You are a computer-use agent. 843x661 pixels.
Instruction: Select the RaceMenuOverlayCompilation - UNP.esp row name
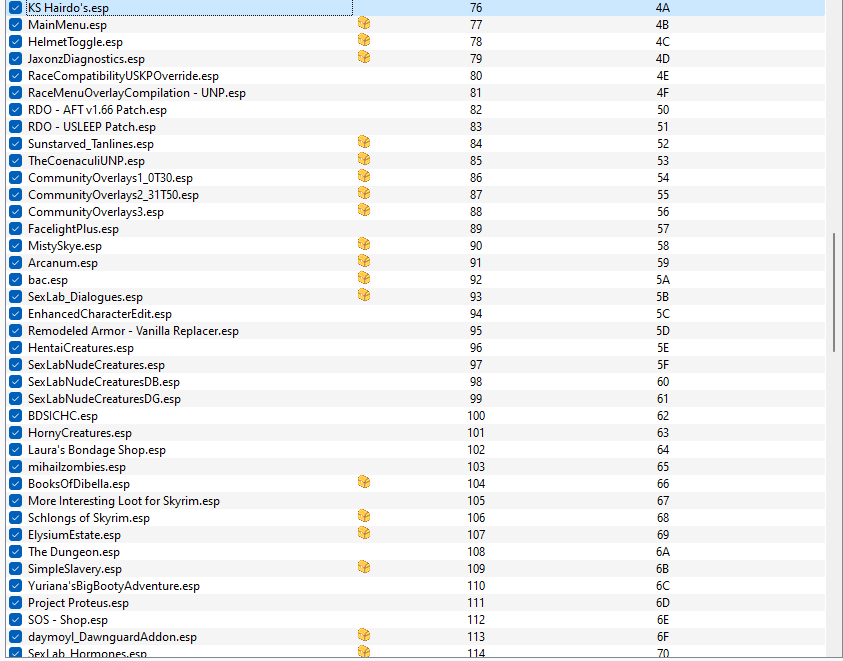coord(137,93)
